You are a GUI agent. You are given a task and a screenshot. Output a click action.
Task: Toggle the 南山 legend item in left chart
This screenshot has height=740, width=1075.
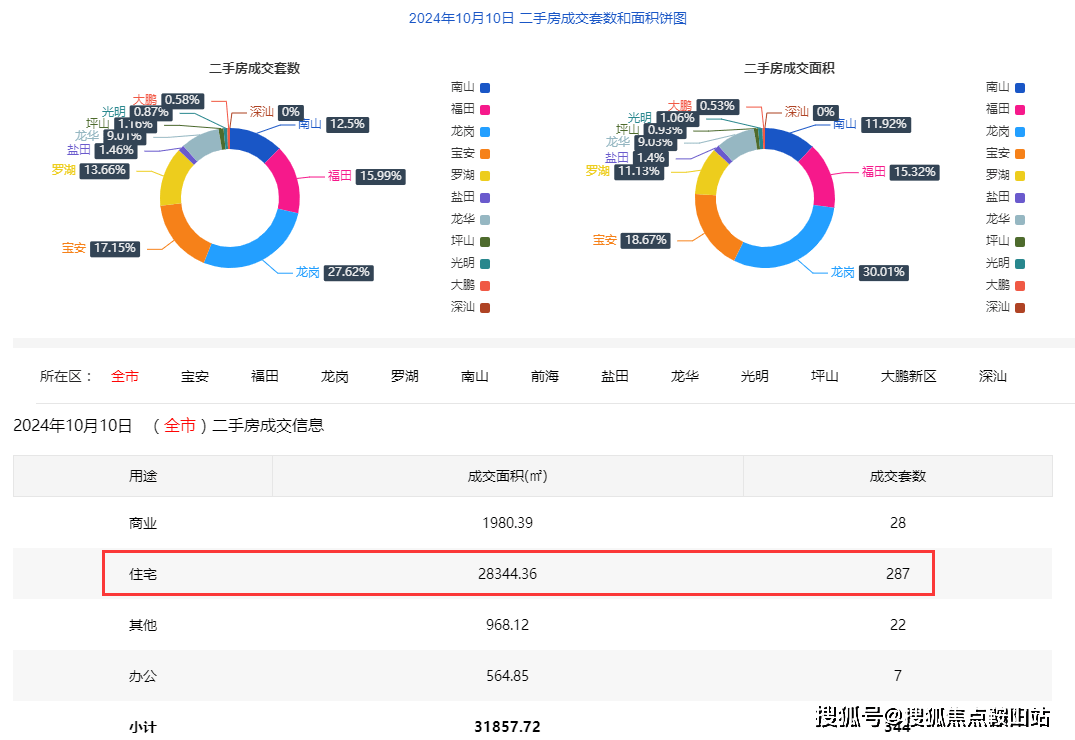(470, 88)
